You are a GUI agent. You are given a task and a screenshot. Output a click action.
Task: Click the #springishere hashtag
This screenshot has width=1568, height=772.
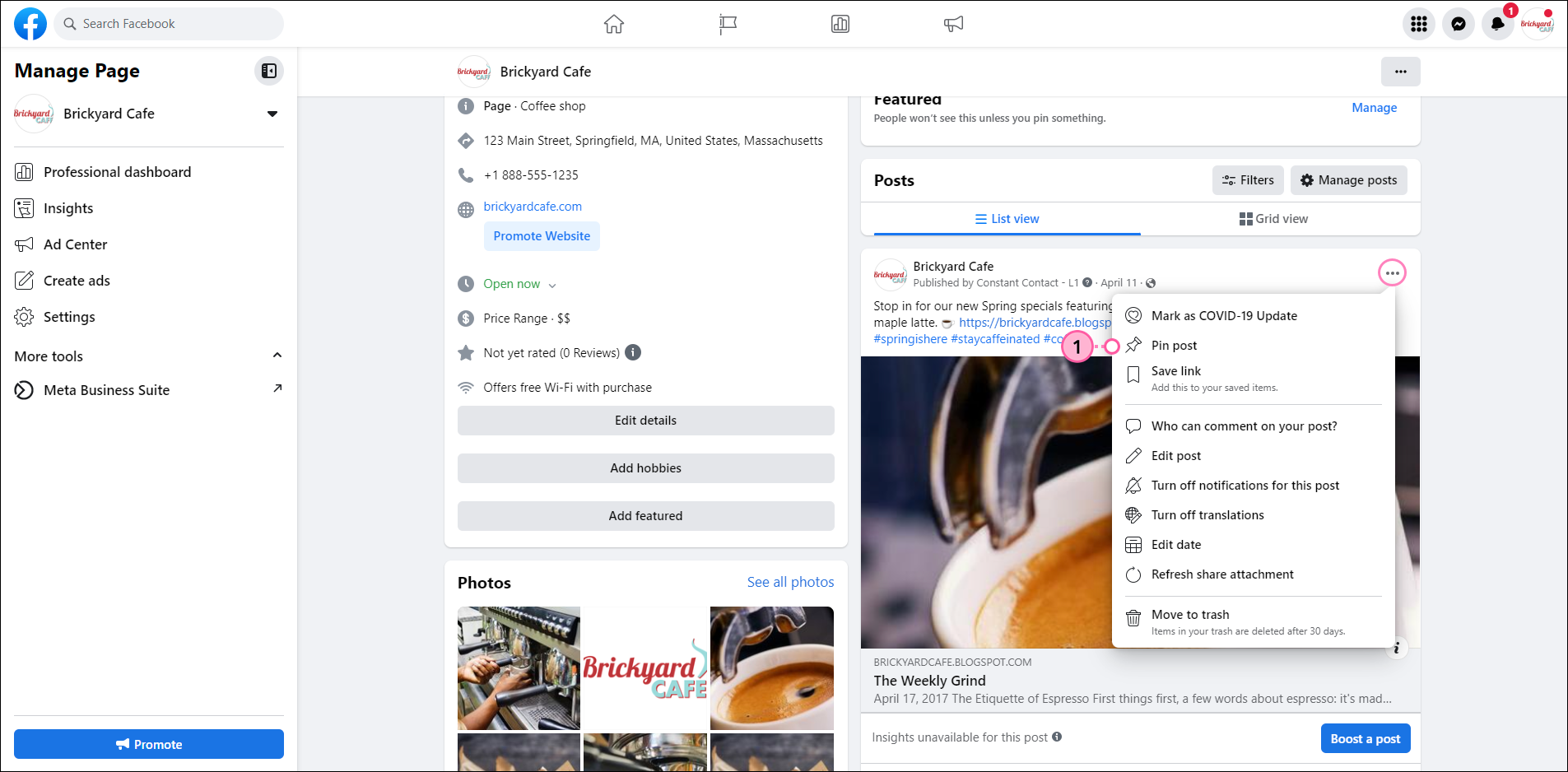point(910,339)
